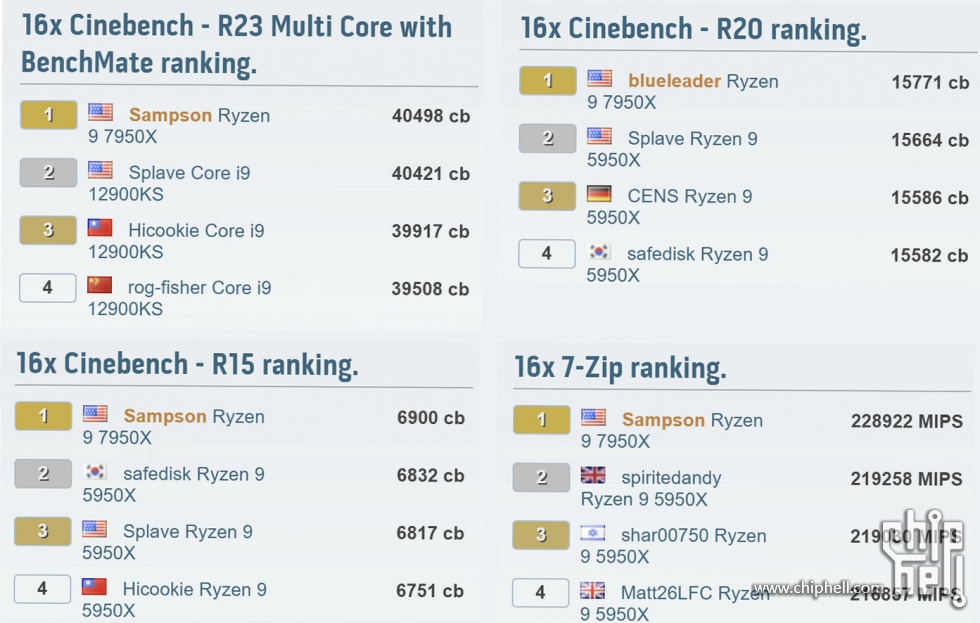
Task: Click the 6832 cb score
Action: tap(431, 475)
